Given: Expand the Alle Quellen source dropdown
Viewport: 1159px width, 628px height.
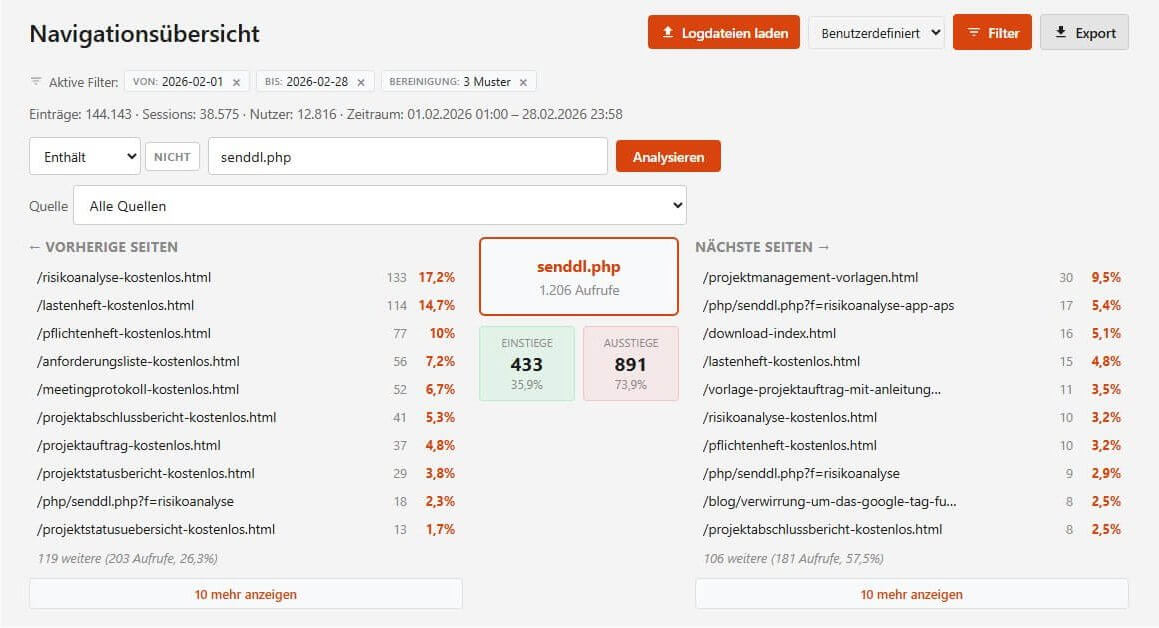Looking at the screenshot, I should (379, 206).
